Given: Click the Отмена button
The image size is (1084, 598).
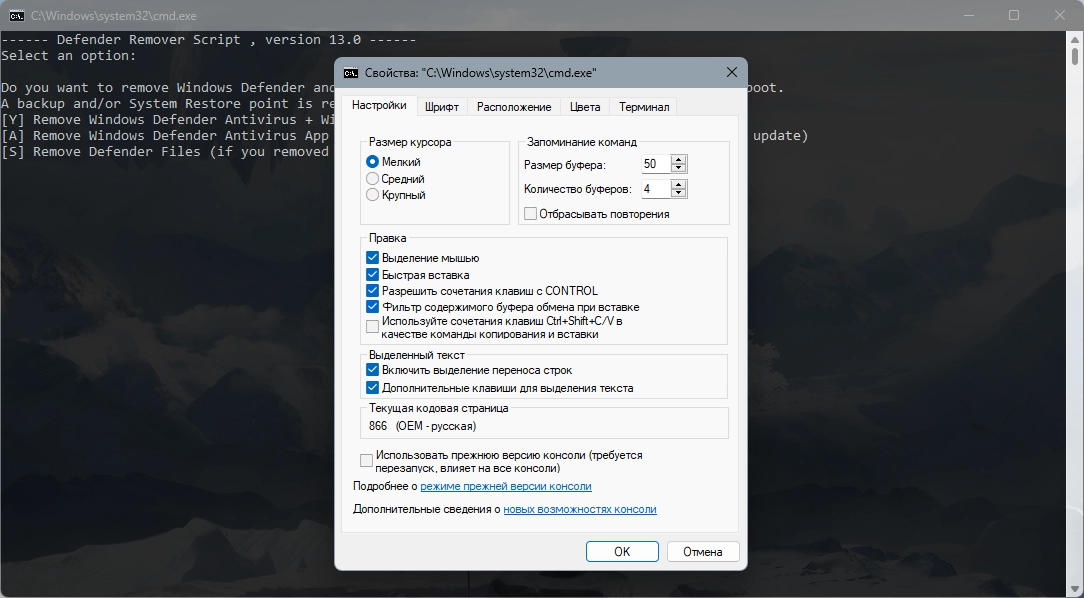Looking at the screenshot, I should [703, 552].
